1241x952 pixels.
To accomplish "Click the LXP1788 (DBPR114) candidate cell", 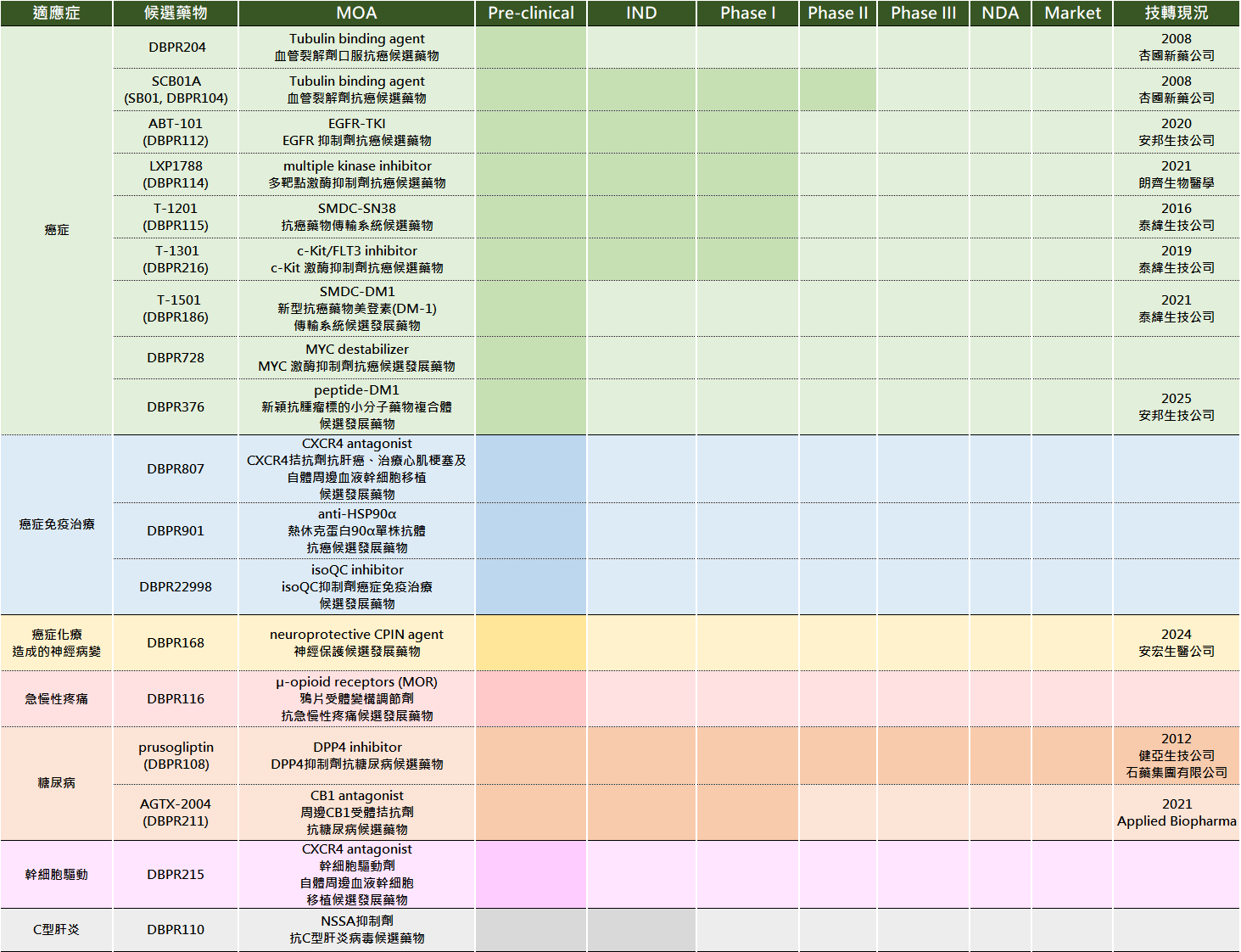I will 176,175.
